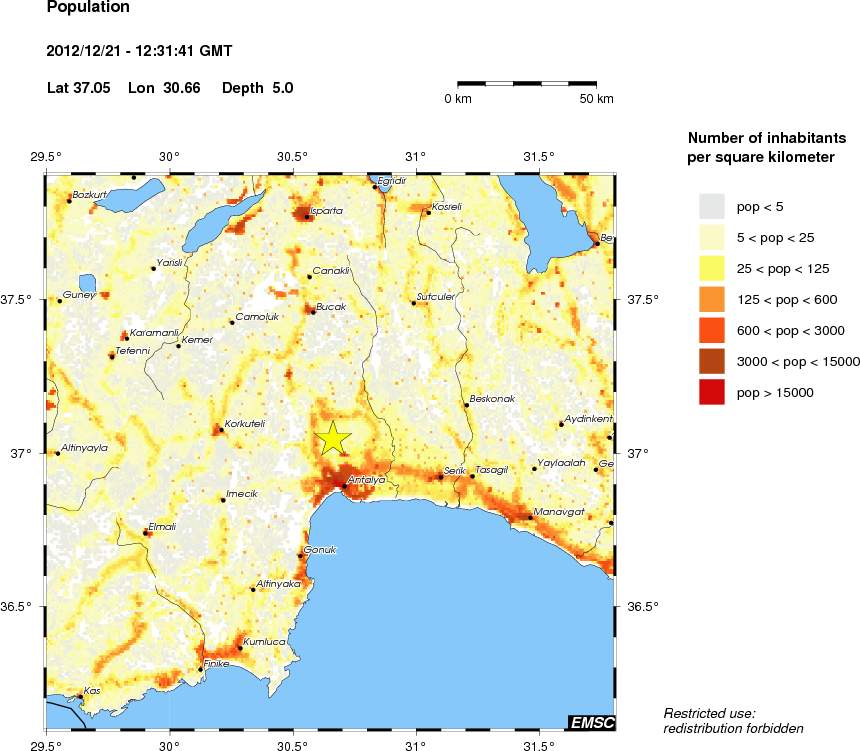Screen dimensions: 860x751
Task: Click the Isparta city dot
Action: (307, 216)
